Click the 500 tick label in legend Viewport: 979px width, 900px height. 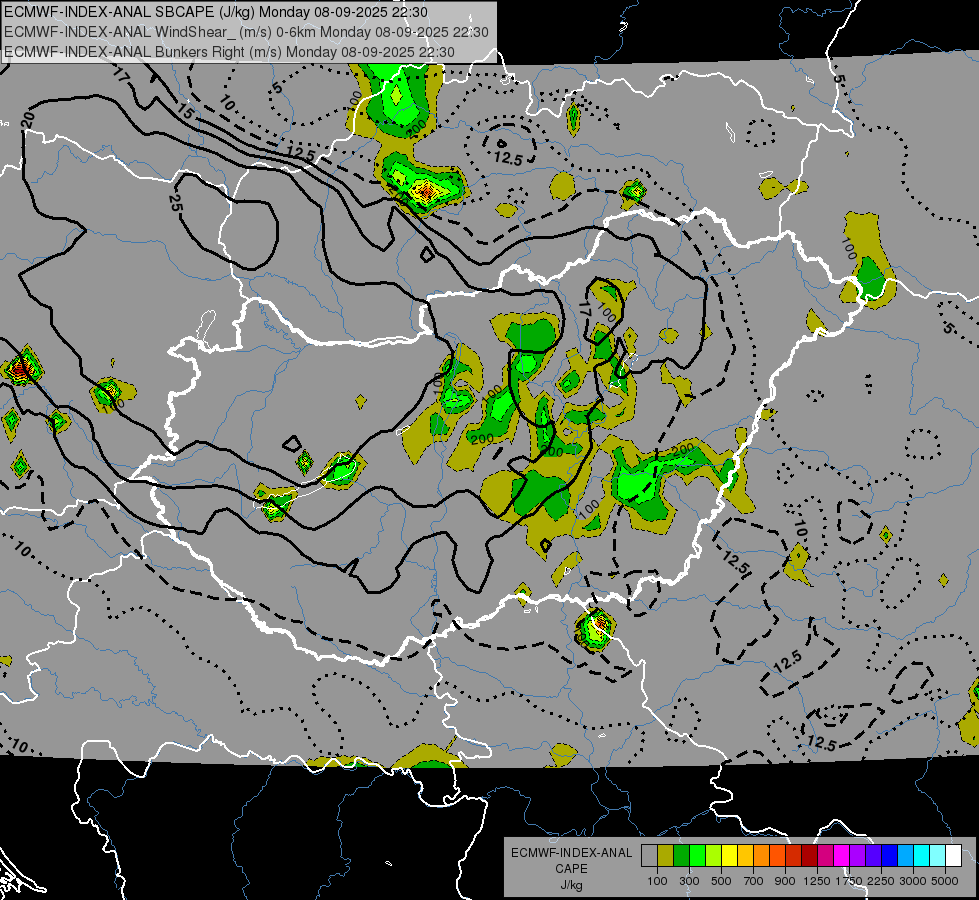[721, 881]
